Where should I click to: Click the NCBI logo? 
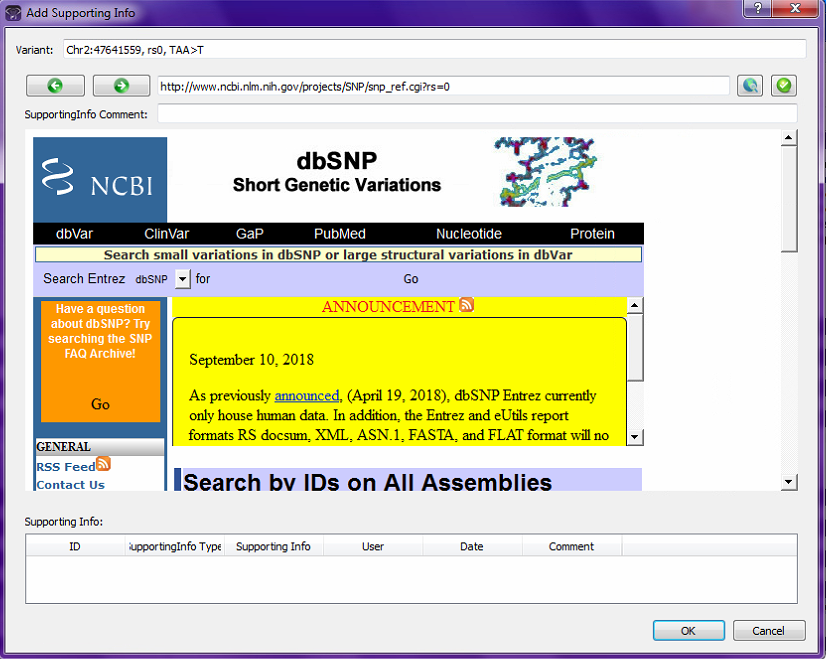(100, 180)
